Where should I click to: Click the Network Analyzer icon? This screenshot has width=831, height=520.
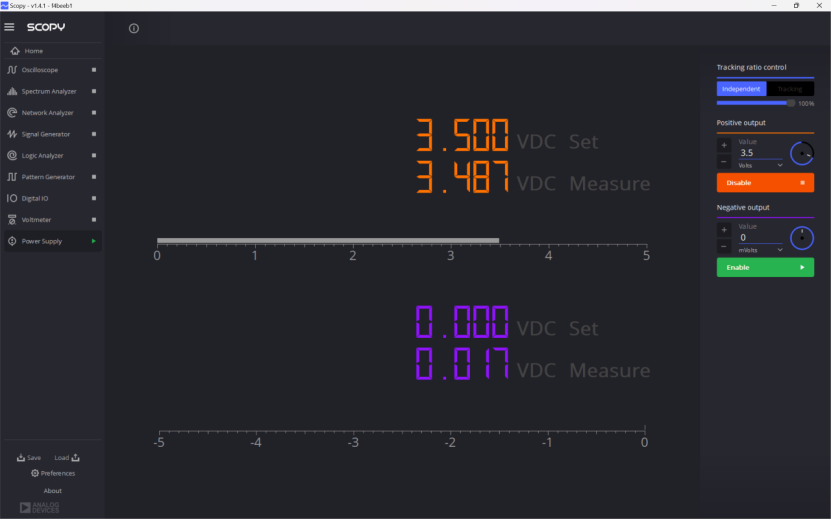click(12, 113)
